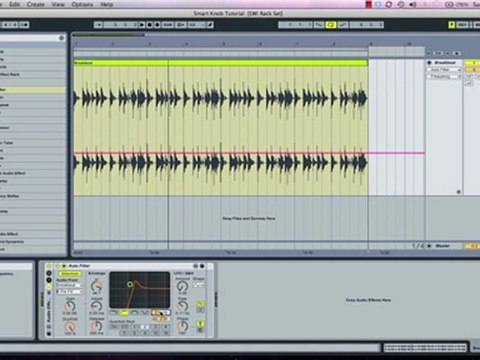Image resolution: width=480 pixels, height=360 pixels.
Task: Open macOS Time Machine menu bar icon
Action: pos(401,4)
